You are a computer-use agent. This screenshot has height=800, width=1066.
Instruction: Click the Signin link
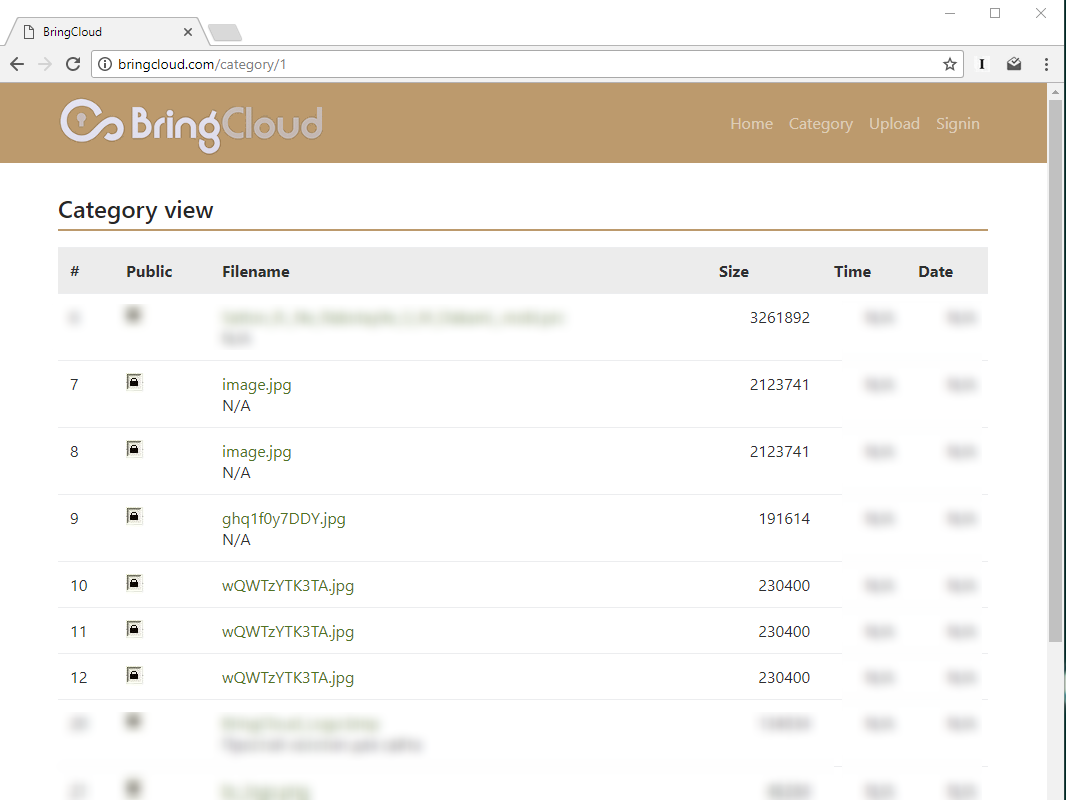(x=957, y=123)
